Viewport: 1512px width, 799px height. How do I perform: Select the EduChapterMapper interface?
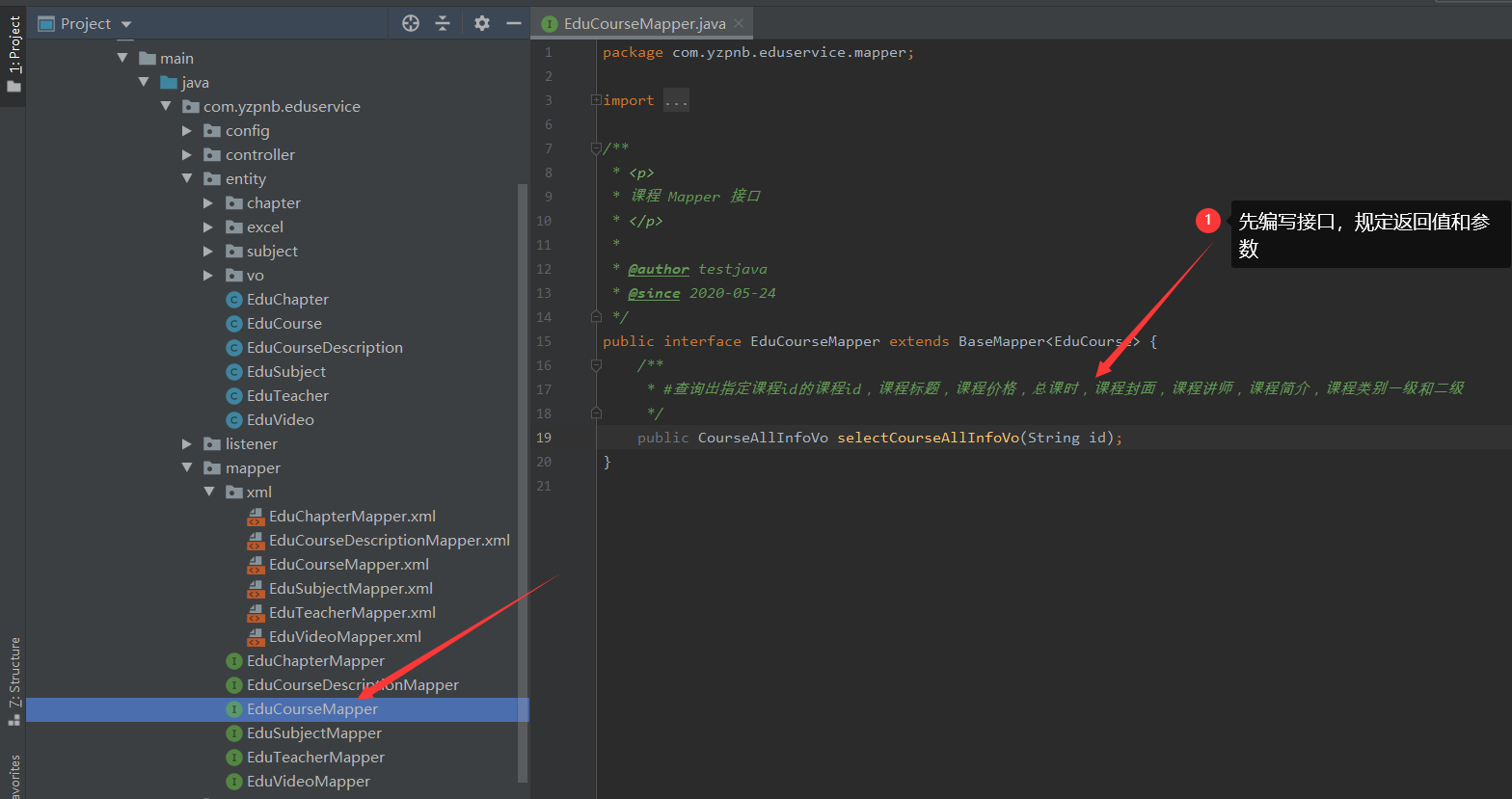click(x=315, y=660)
